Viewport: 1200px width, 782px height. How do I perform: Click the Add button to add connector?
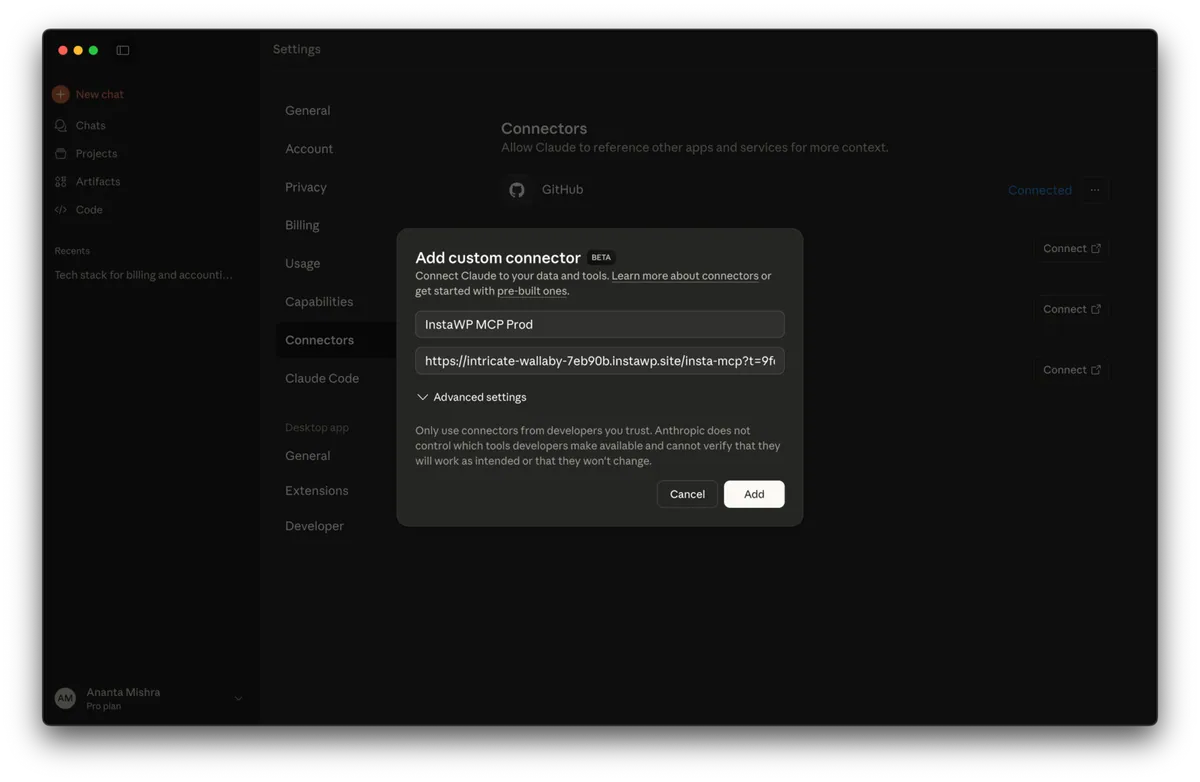[x=754, y=494]
